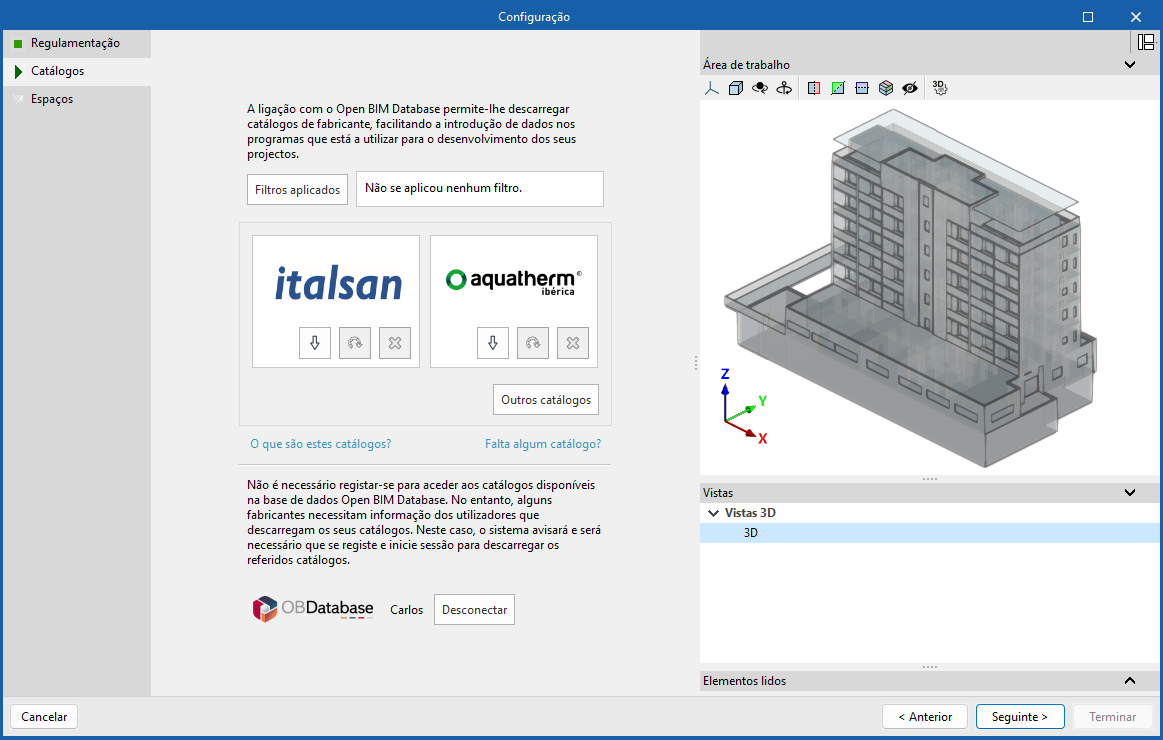Go to the Espaços step

tap(52, 99)
